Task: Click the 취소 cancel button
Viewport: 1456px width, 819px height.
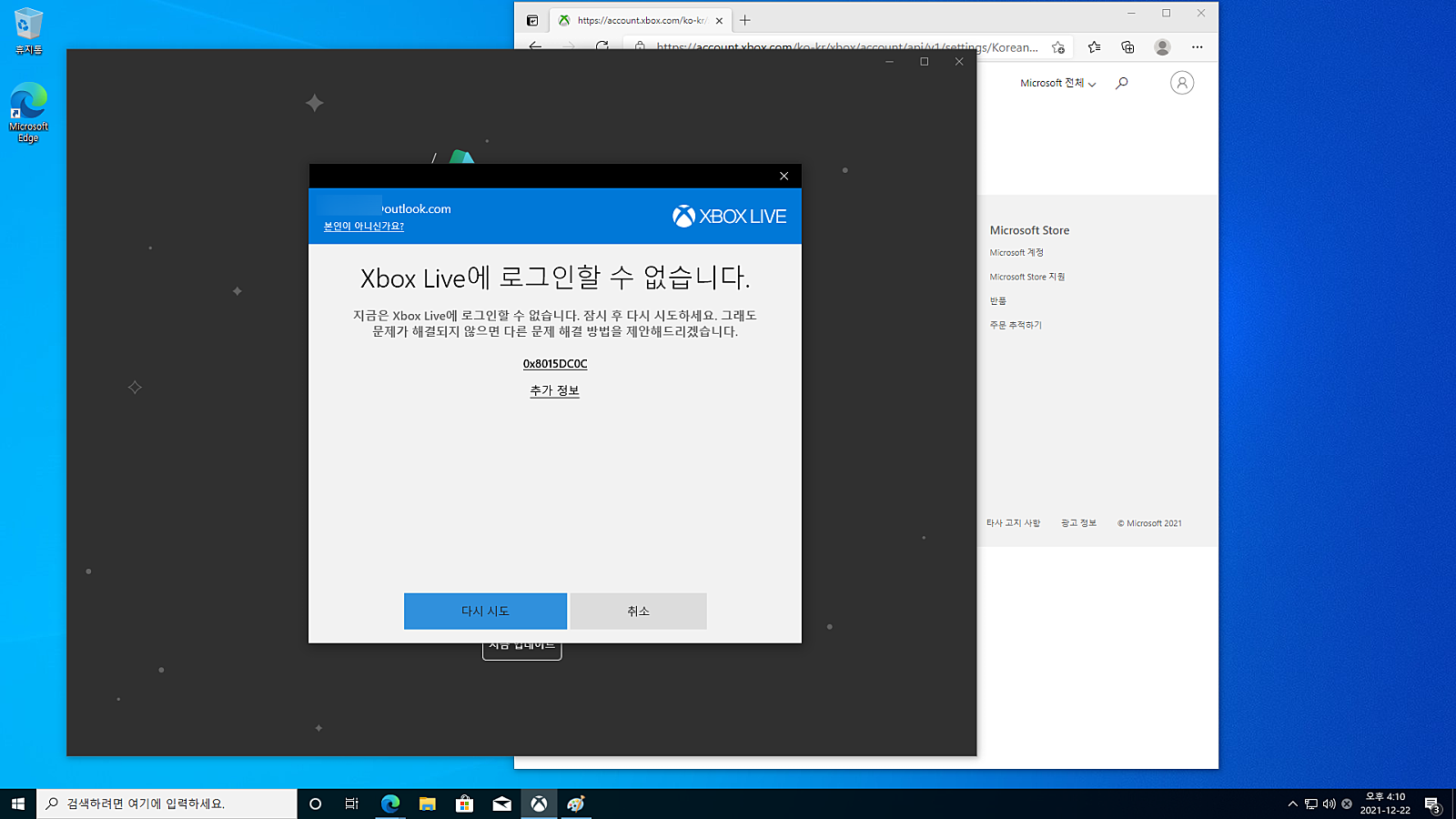Action: click(638, 612)
